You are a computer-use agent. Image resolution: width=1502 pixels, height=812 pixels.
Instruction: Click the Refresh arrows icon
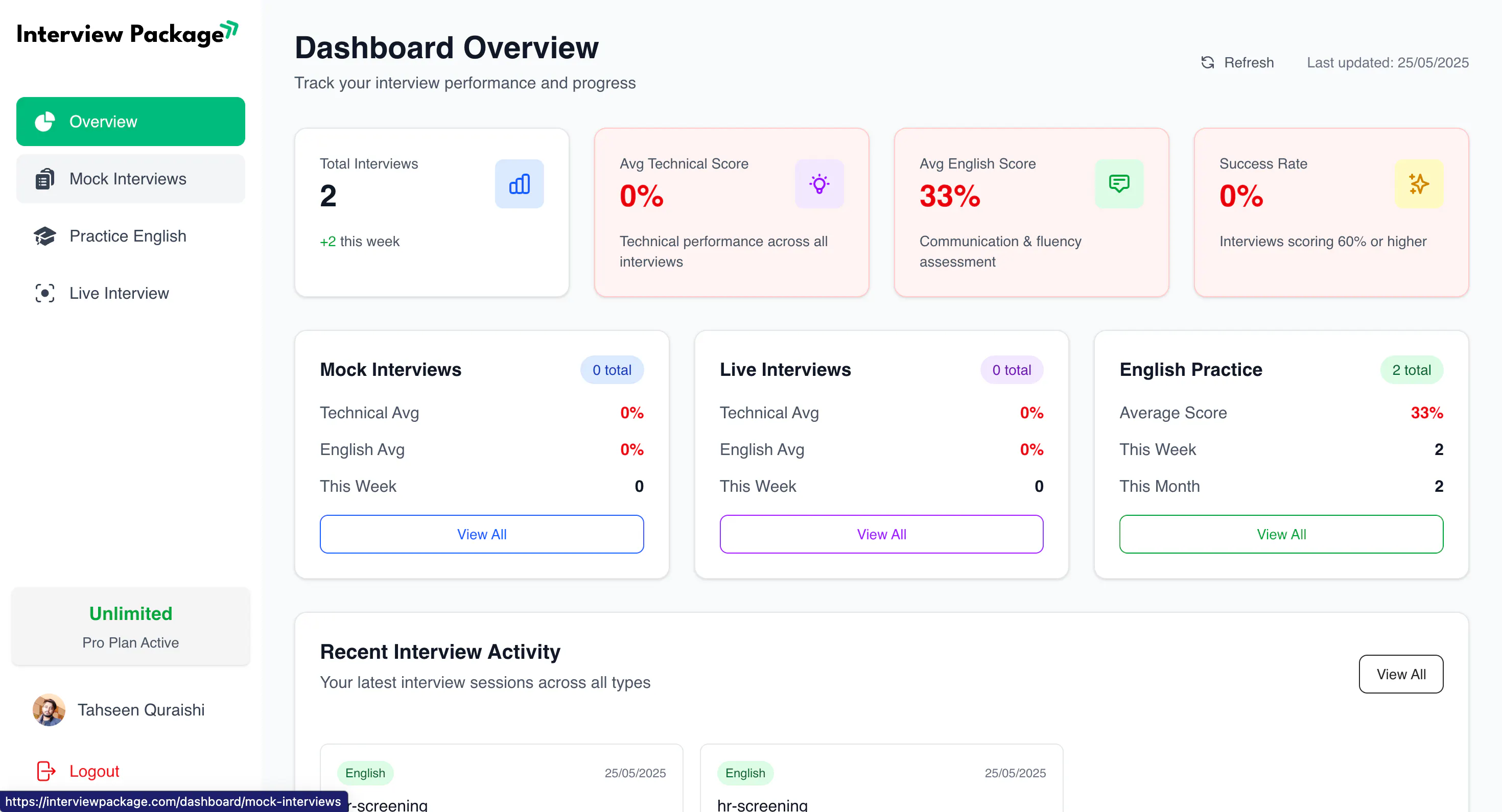tap(1208, 62)
